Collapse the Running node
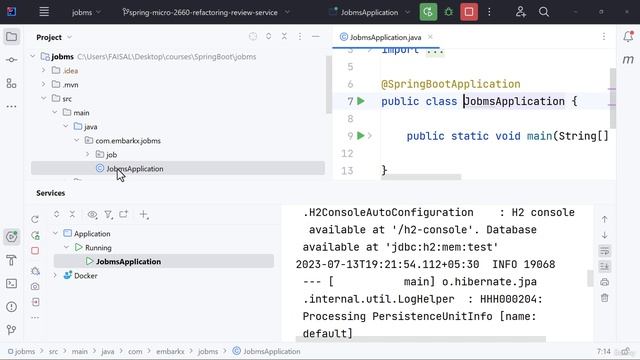The height and width of the screenshot is (360, 640). point(66,247)
